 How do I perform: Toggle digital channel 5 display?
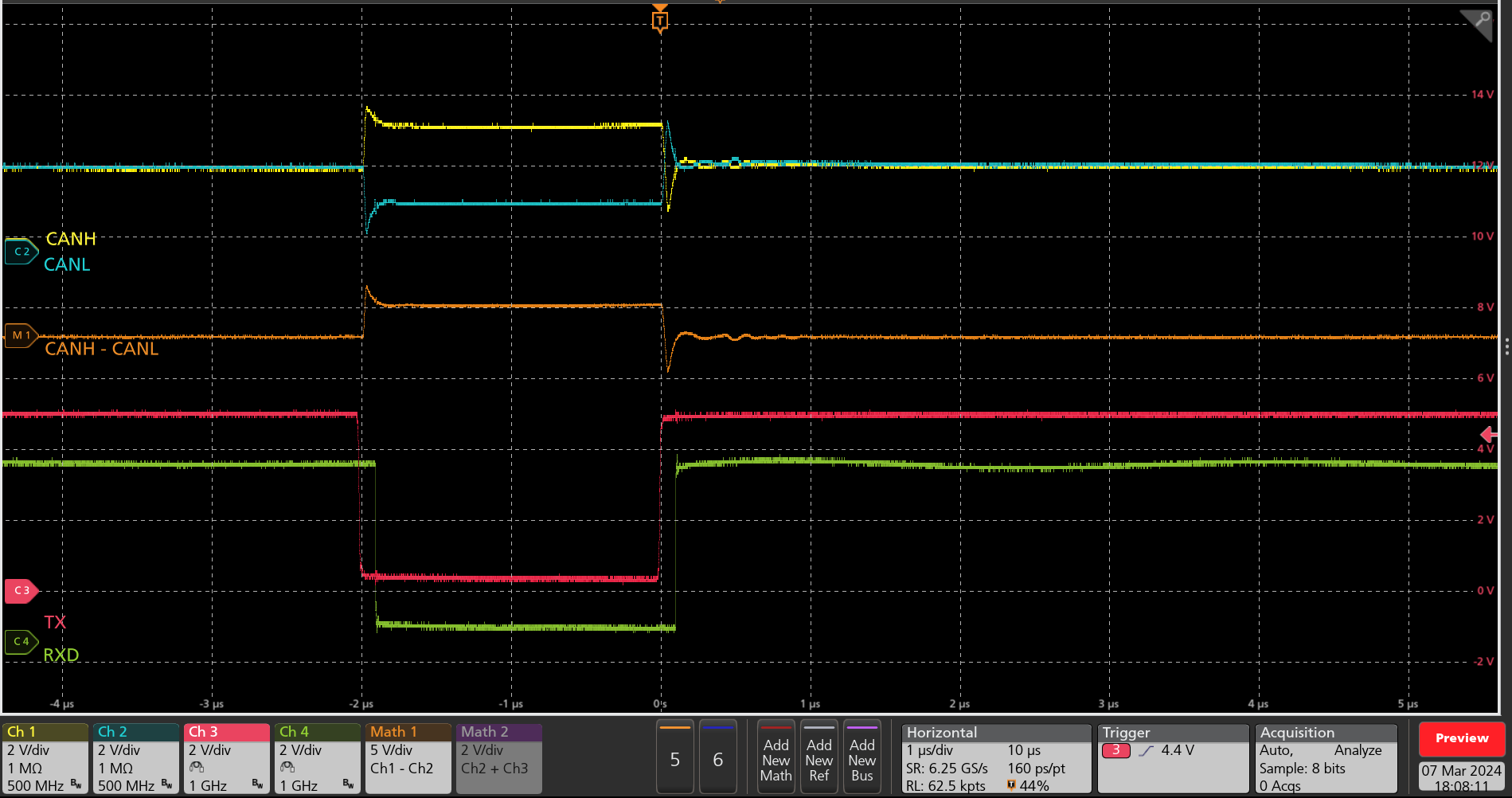click(x=674, y=757)
